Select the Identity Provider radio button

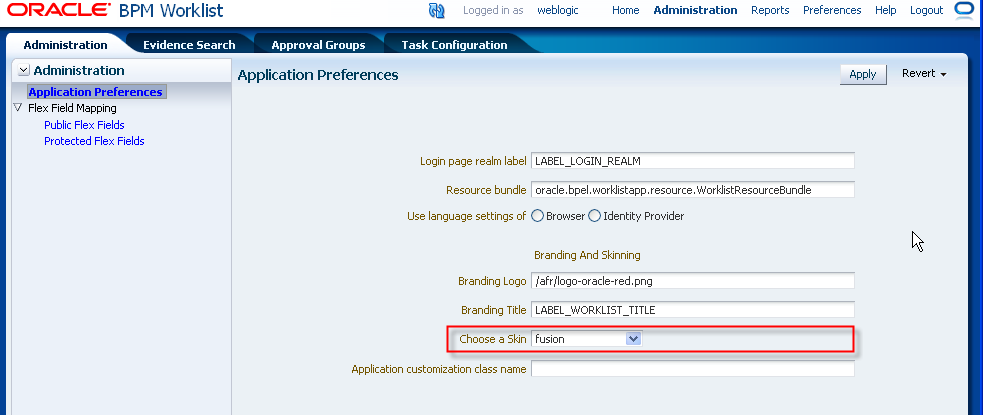point(594,216)
